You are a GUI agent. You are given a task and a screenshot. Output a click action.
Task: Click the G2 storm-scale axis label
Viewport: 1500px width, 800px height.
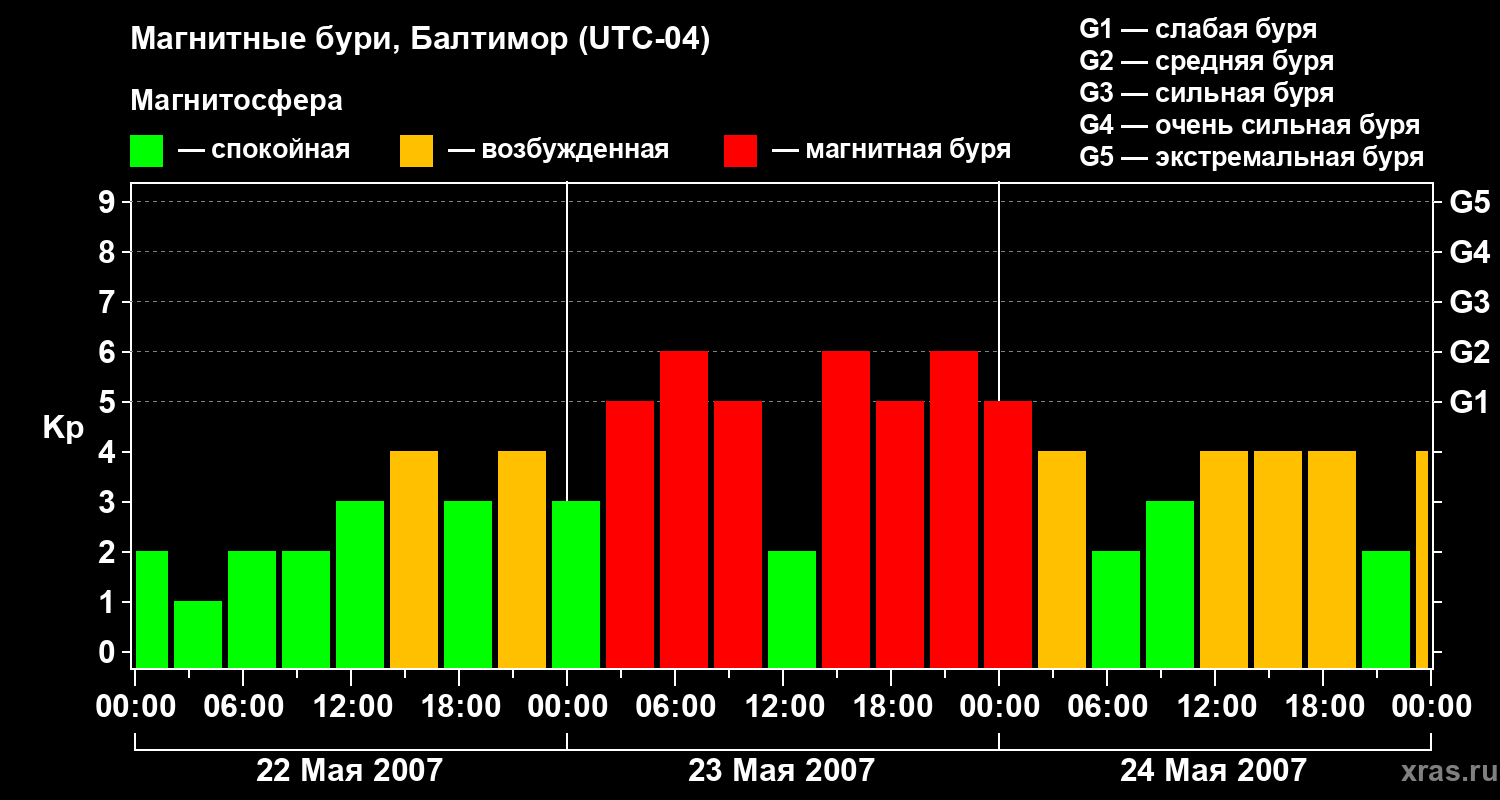pos(1469,353)
